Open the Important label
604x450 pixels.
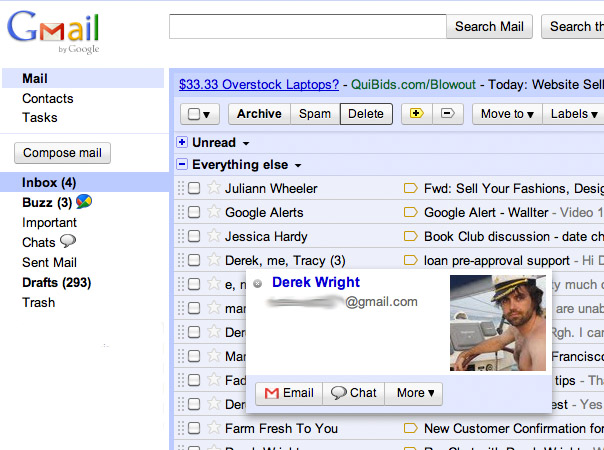[49, 222]
